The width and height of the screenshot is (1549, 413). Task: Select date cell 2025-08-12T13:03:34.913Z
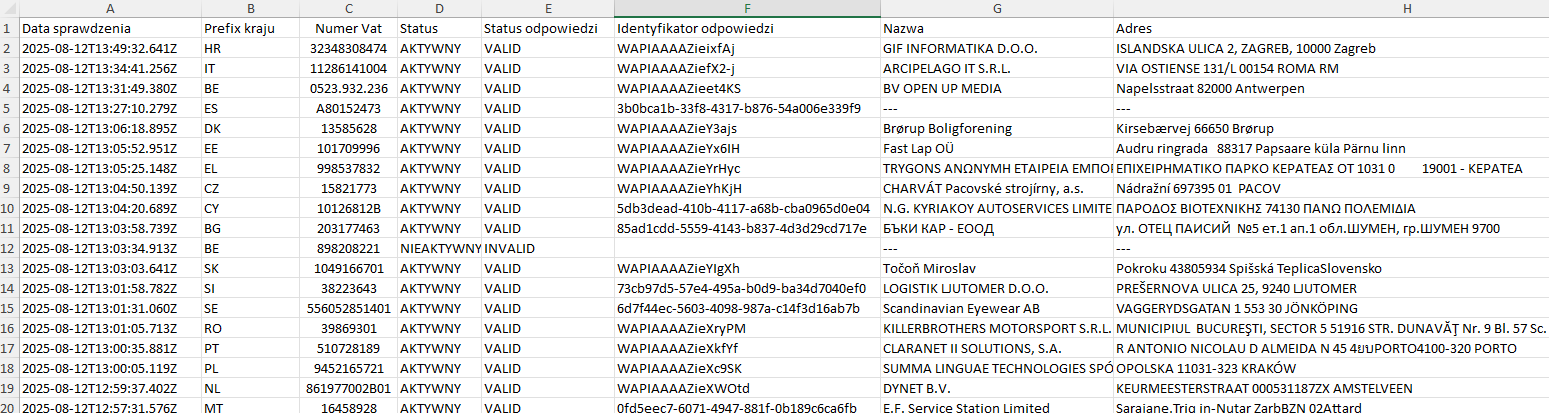[x=109, y=248]
